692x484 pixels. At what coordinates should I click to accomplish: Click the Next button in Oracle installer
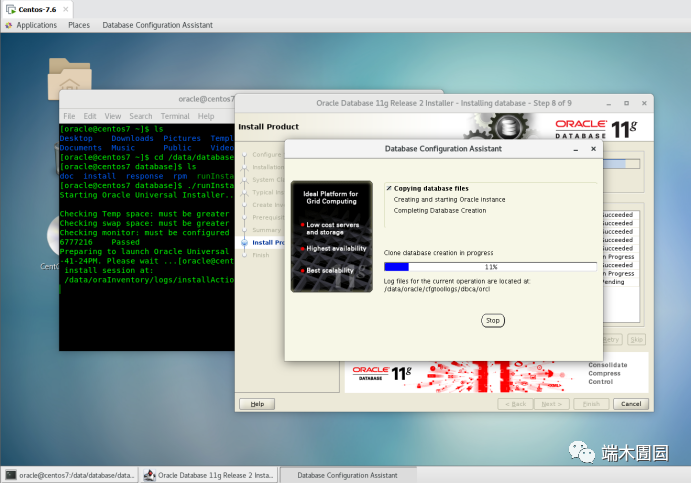[x=552, y=404]
